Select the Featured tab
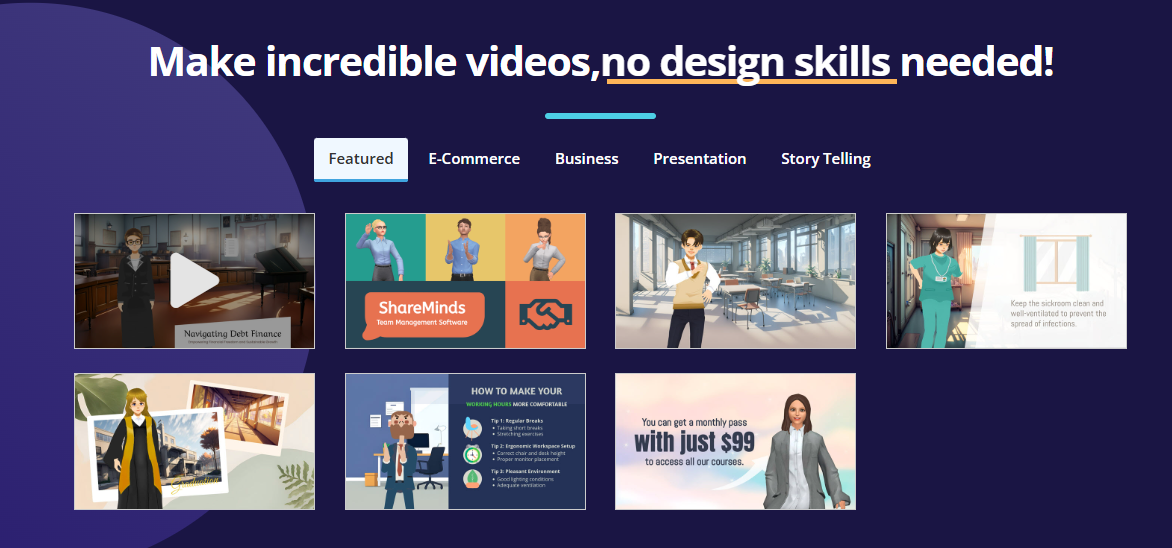The height and width of the screenshot is (548, 1172). (361, 159)
